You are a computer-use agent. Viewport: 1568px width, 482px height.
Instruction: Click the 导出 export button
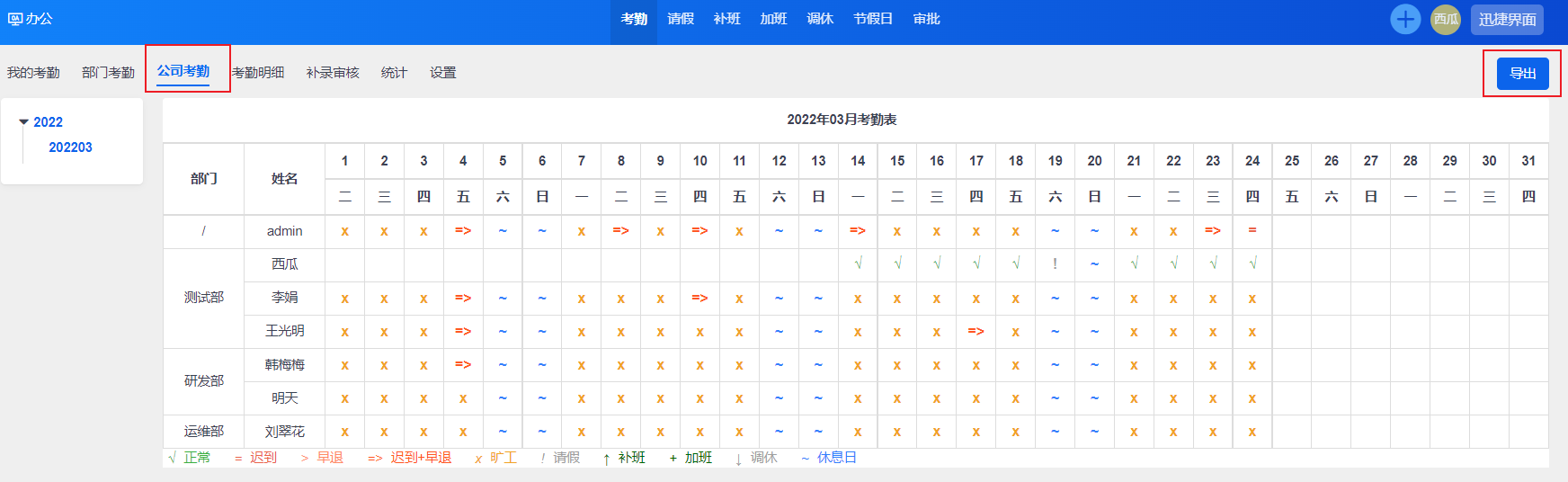coord(1522,74)
